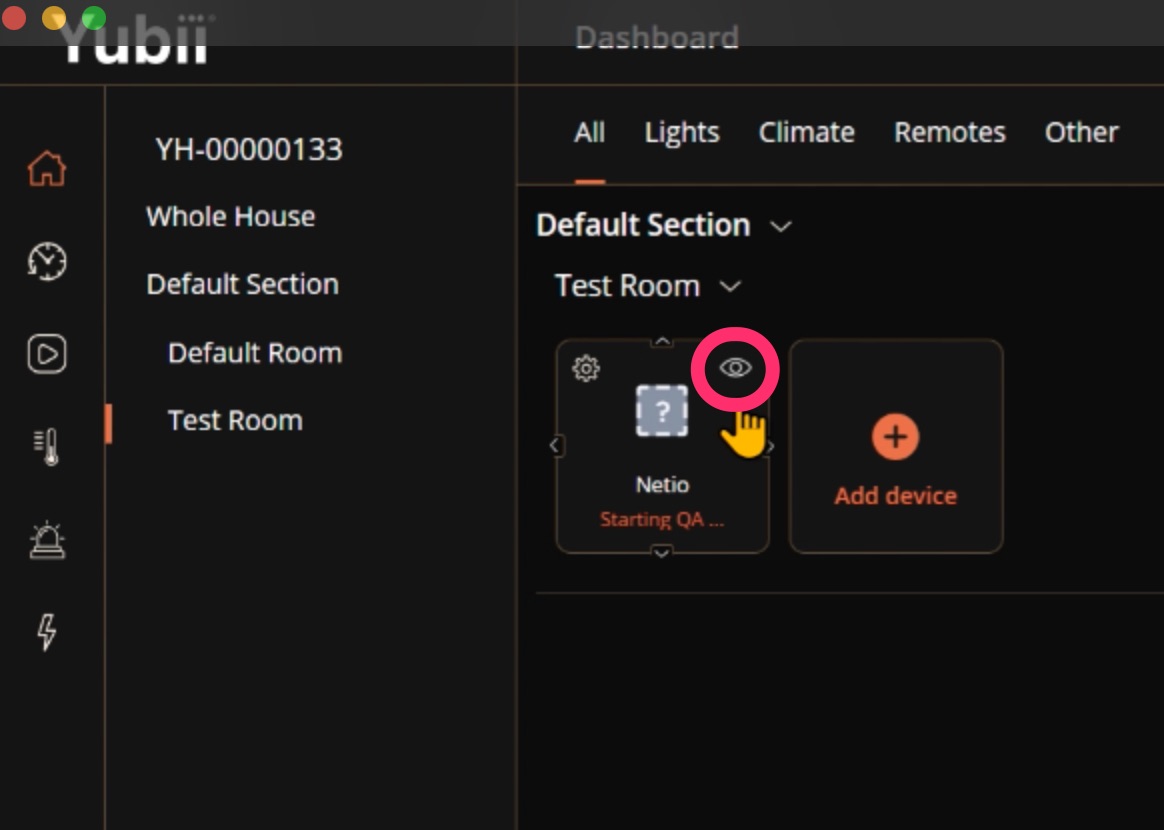Switch to the Other tab

(x=1081, y=132)
